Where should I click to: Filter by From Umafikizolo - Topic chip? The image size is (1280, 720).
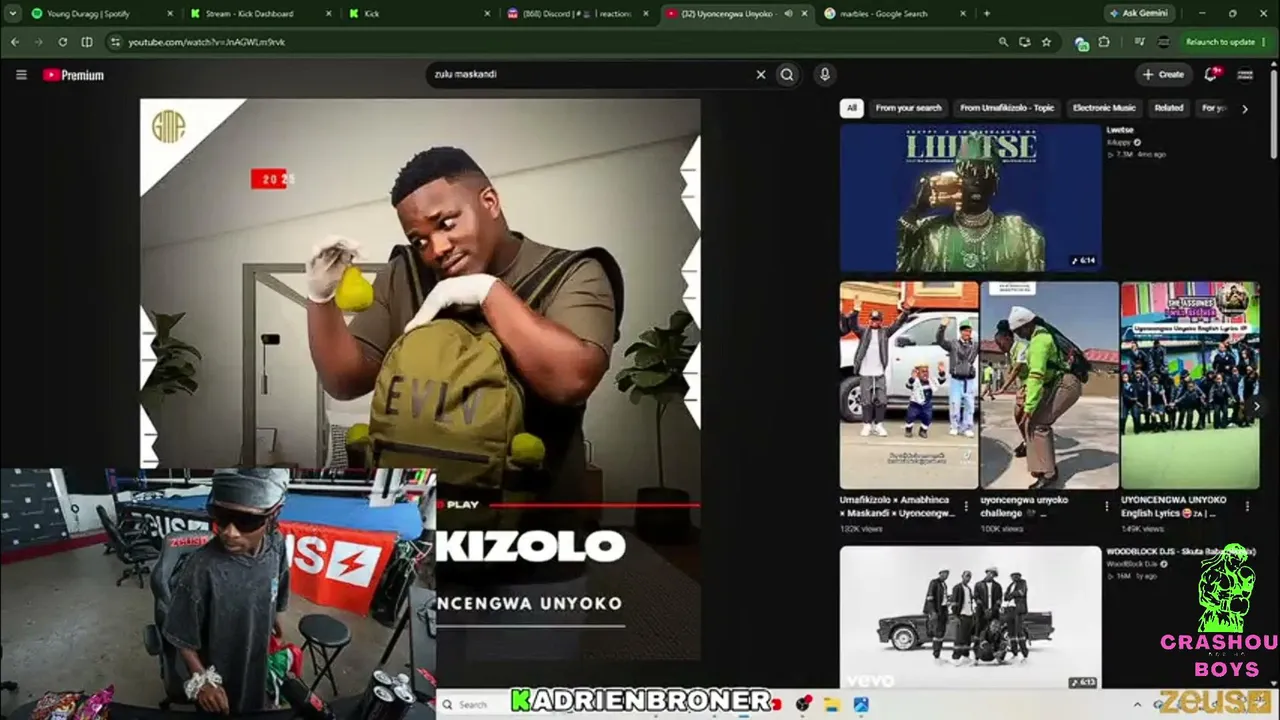[1007, 108]
